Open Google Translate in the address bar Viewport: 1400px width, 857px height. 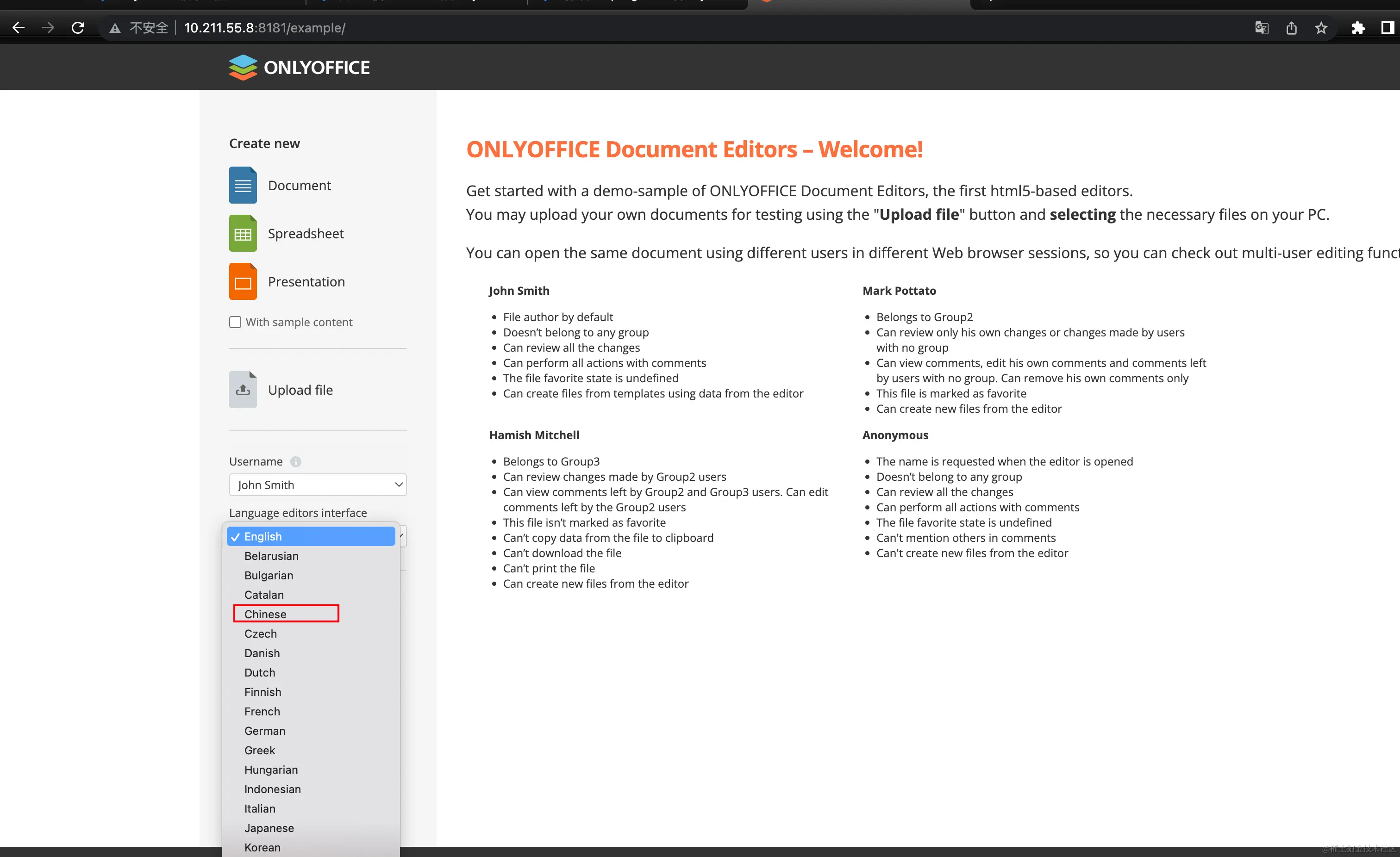(1262, 27)
